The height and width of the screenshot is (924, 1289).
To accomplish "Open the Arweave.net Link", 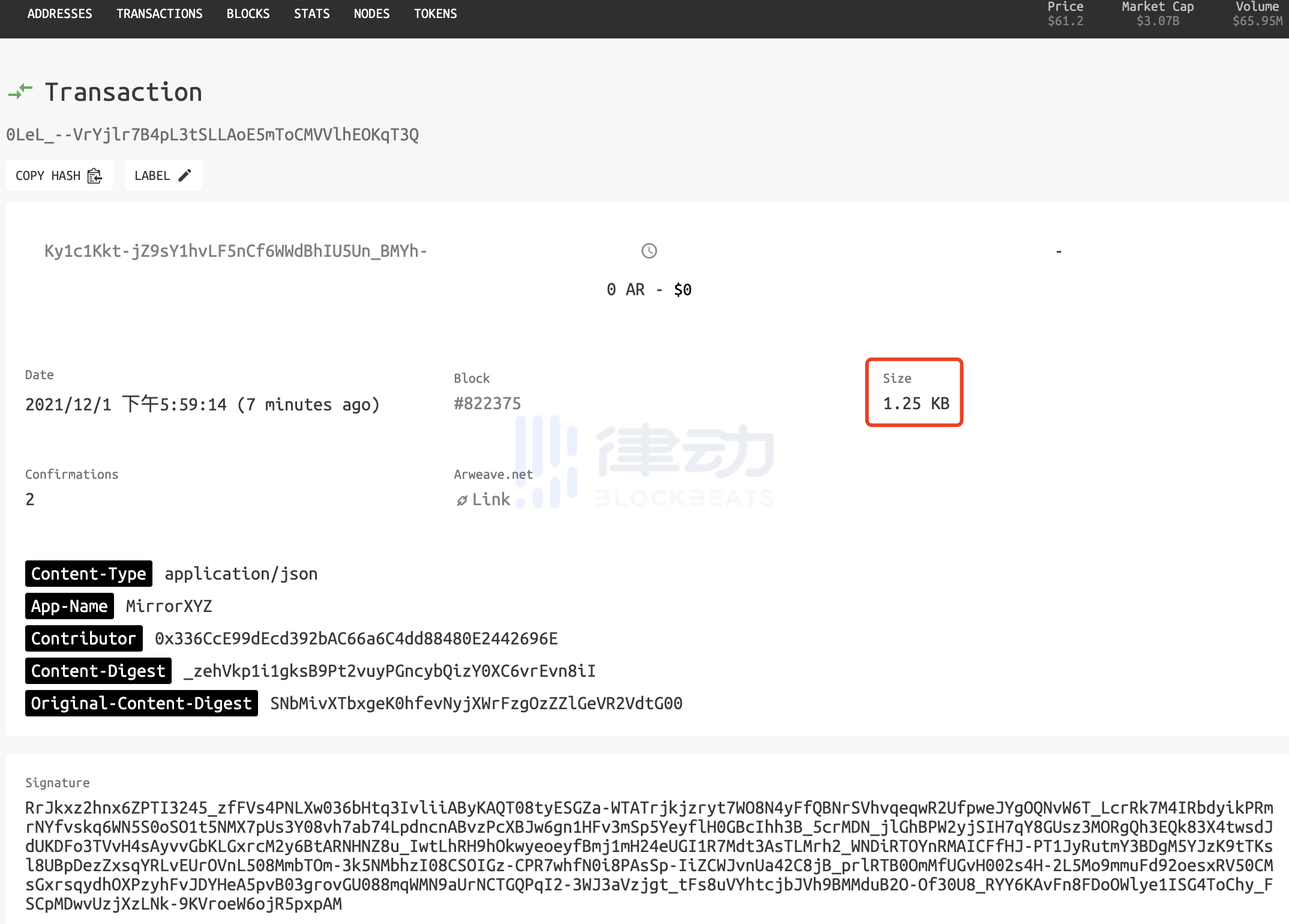I will tap(490, 499).
